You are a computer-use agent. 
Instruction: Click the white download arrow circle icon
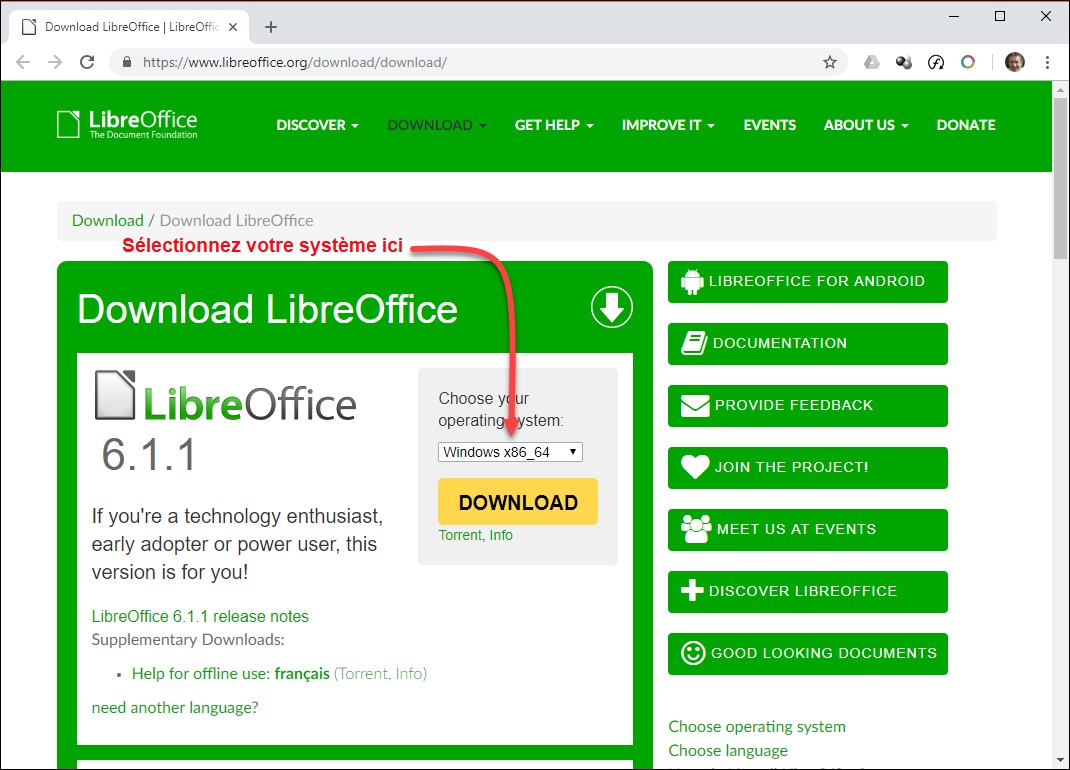click(612, 308)
